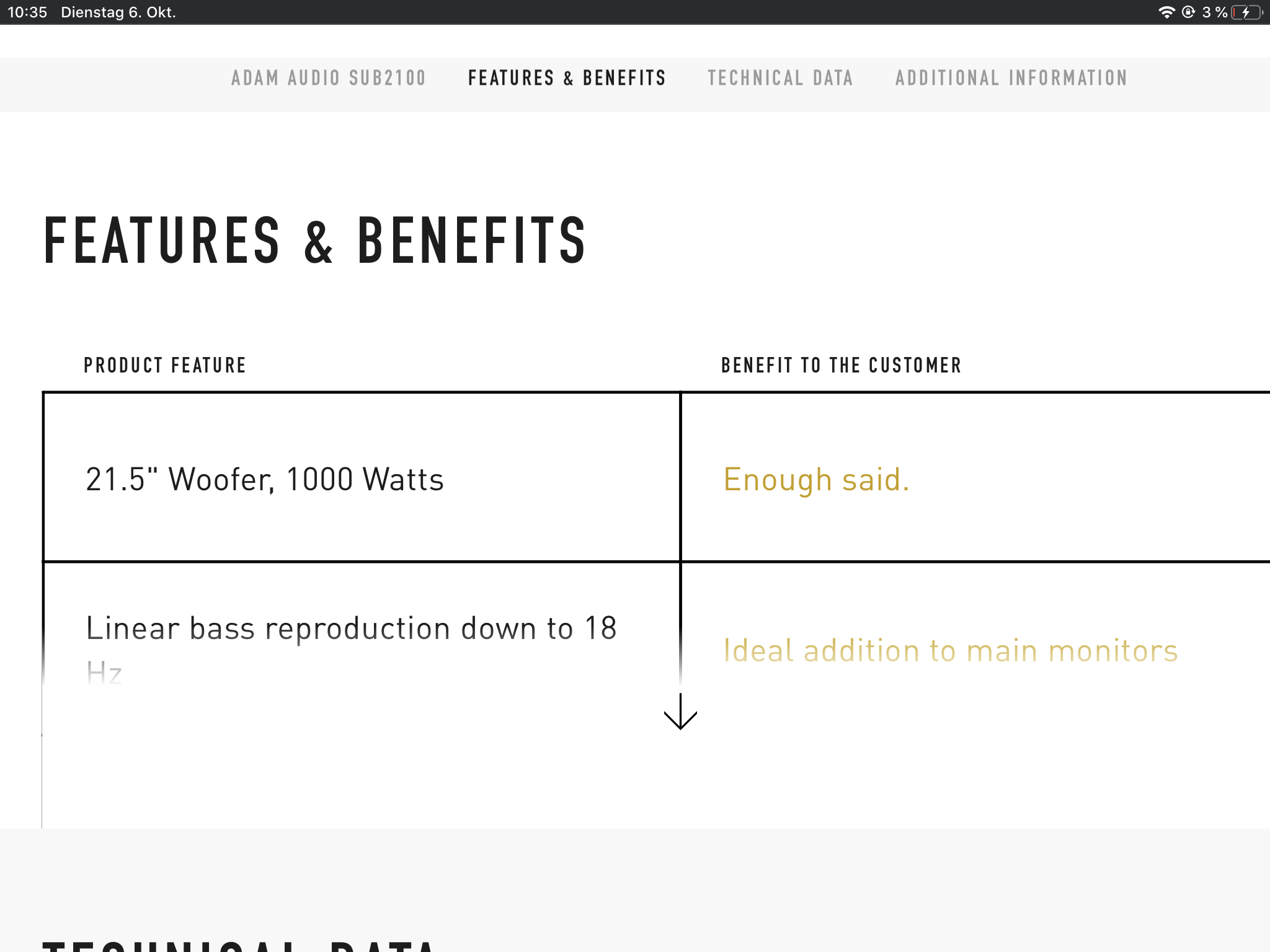Open the Additional Information nav link
This screenshot has height=952, width=1270.
click(x=1011, y=78)
